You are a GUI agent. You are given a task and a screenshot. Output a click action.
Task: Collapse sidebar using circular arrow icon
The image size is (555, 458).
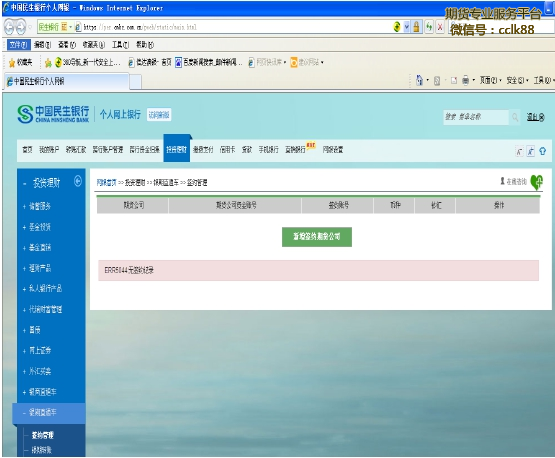click(78, 181)
